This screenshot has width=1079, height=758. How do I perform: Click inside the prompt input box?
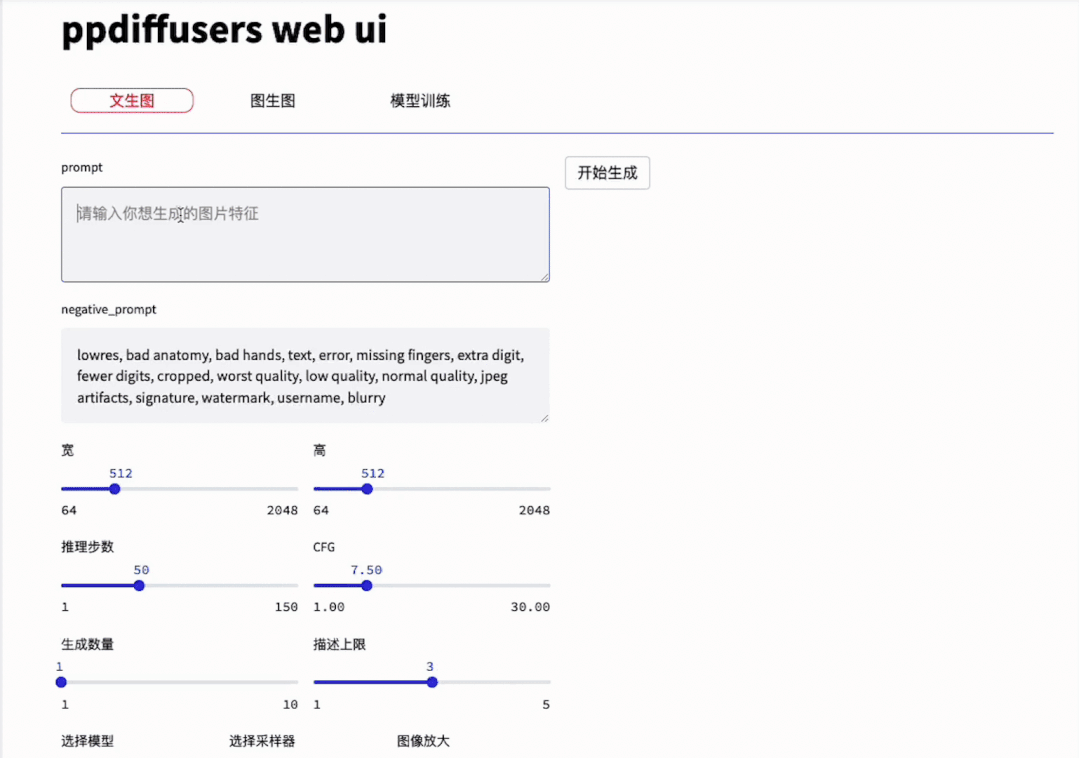pos(305,234)
